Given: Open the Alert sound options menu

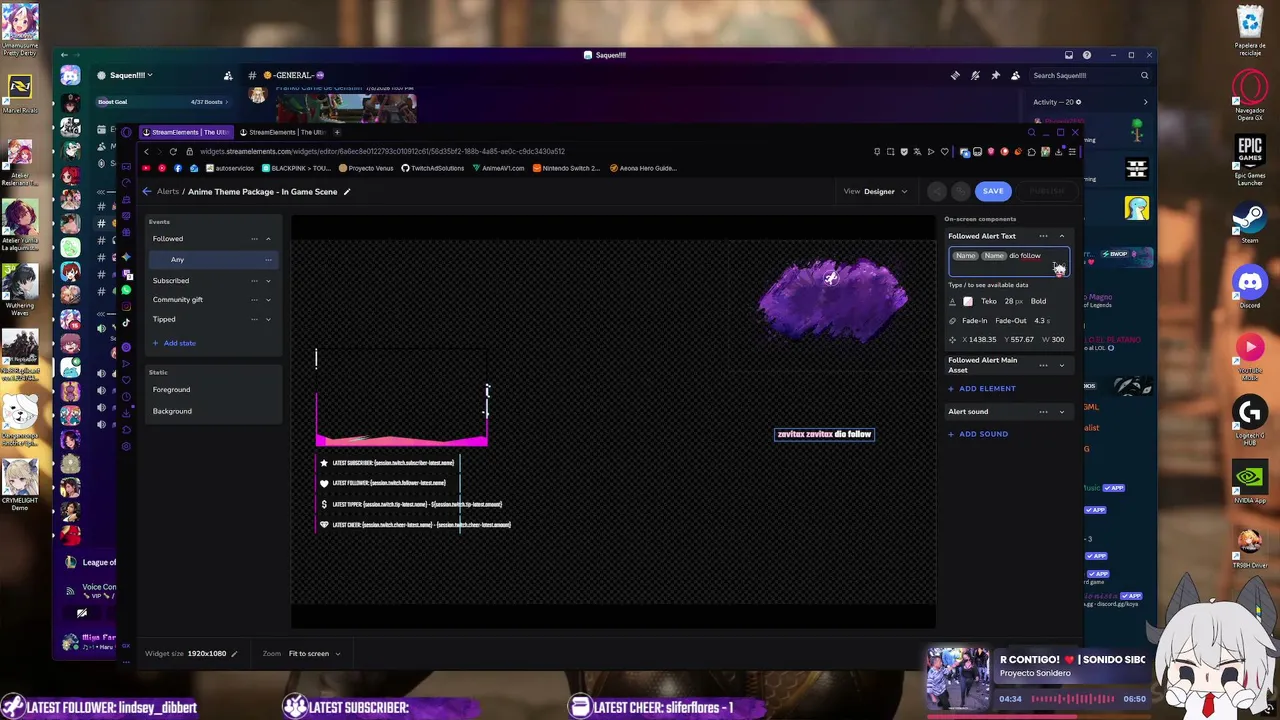Looking at the screenshot, I should click(1043, 412).
